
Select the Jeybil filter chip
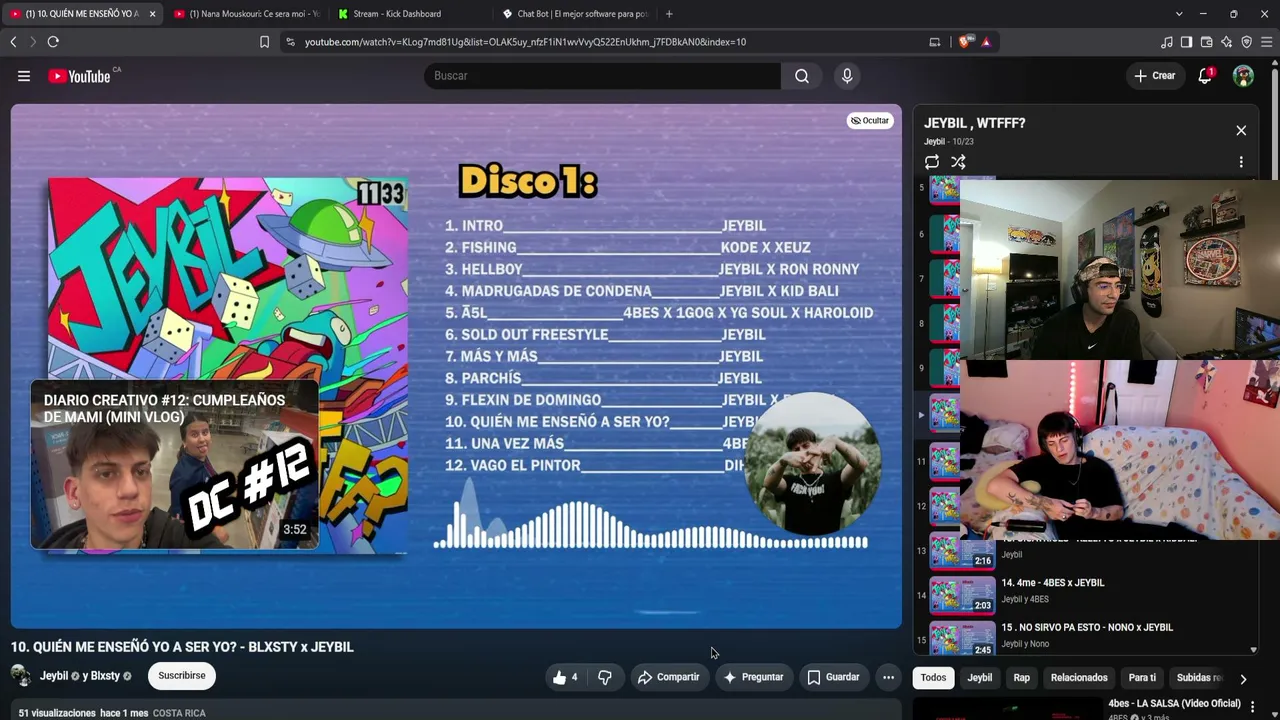click(x=980, y=678)
